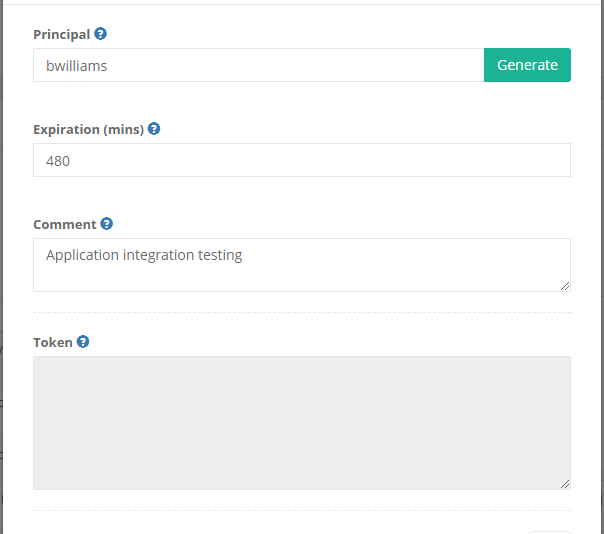Grab the Comment textarea resize handle
This screenshot has width=604, height=534.
[565, 286]
